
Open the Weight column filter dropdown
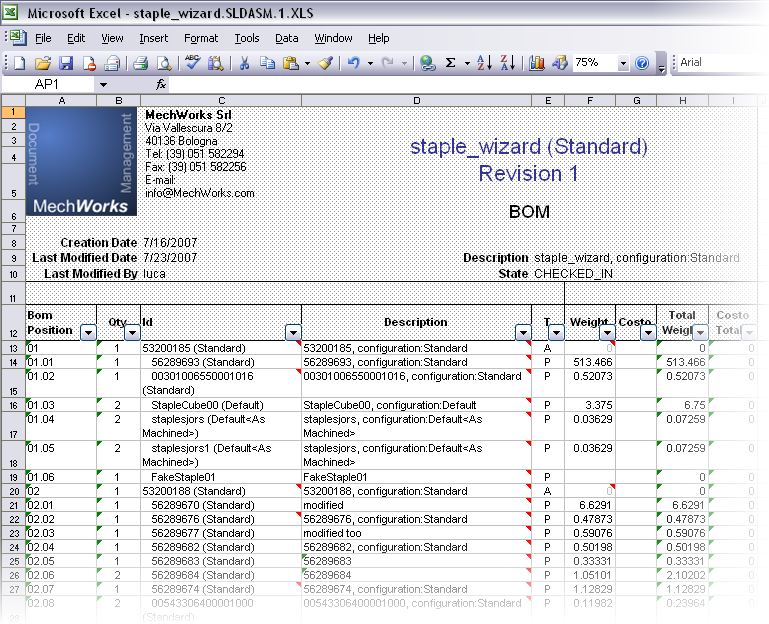(607, 333)
